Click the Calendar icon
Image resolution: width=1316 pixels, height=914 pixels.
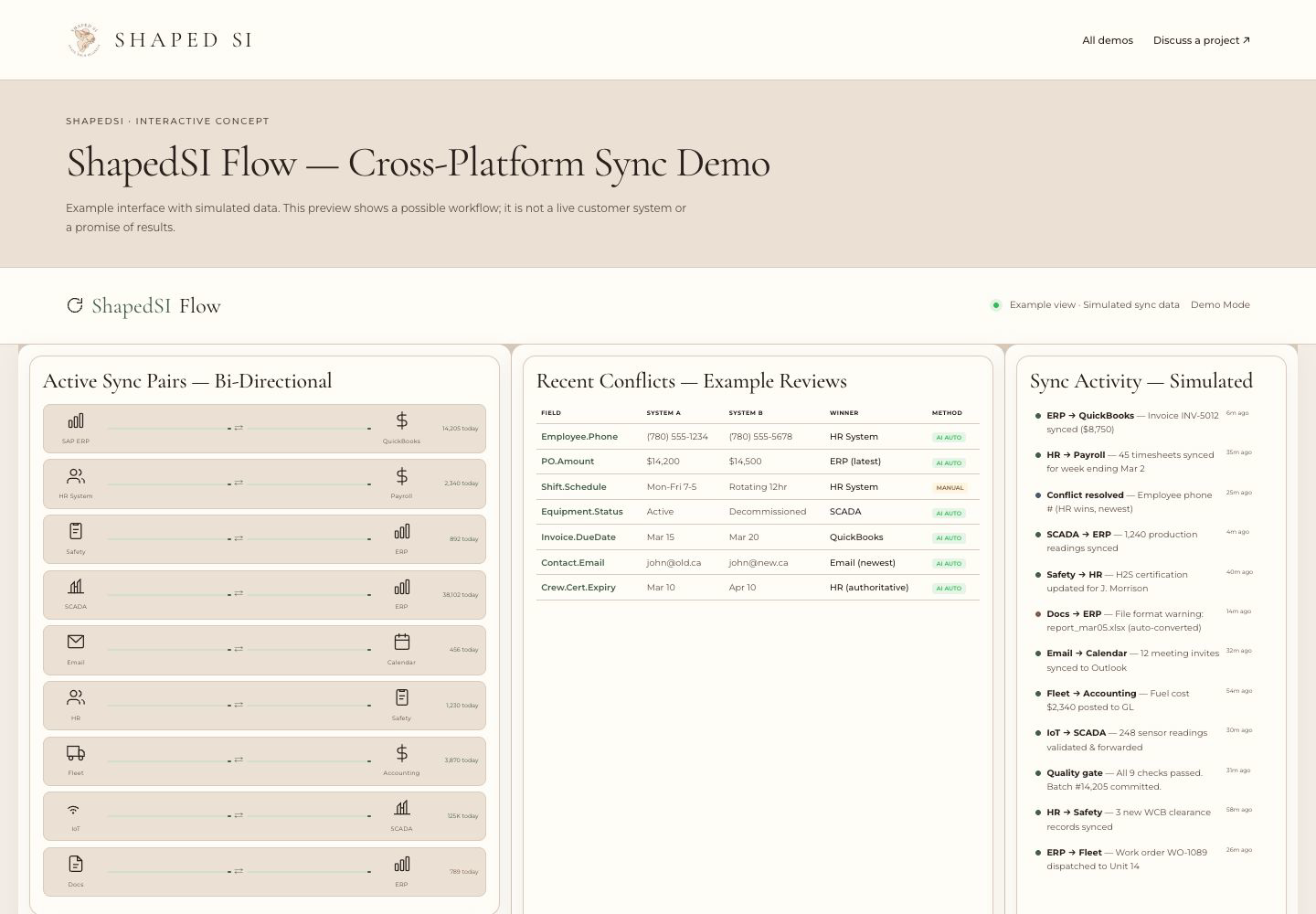401,642
